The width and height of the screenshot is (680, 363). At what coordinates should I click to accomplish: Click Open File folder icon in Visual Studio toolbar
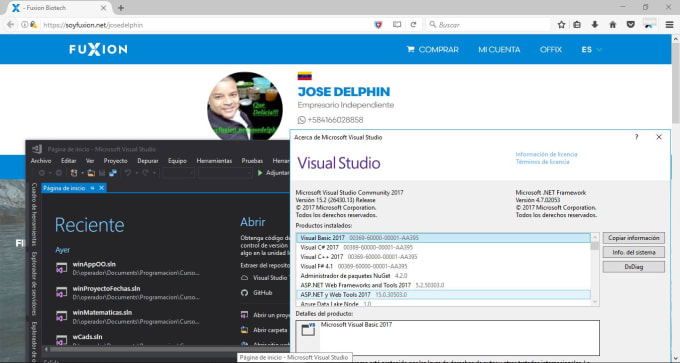point(91,173)
